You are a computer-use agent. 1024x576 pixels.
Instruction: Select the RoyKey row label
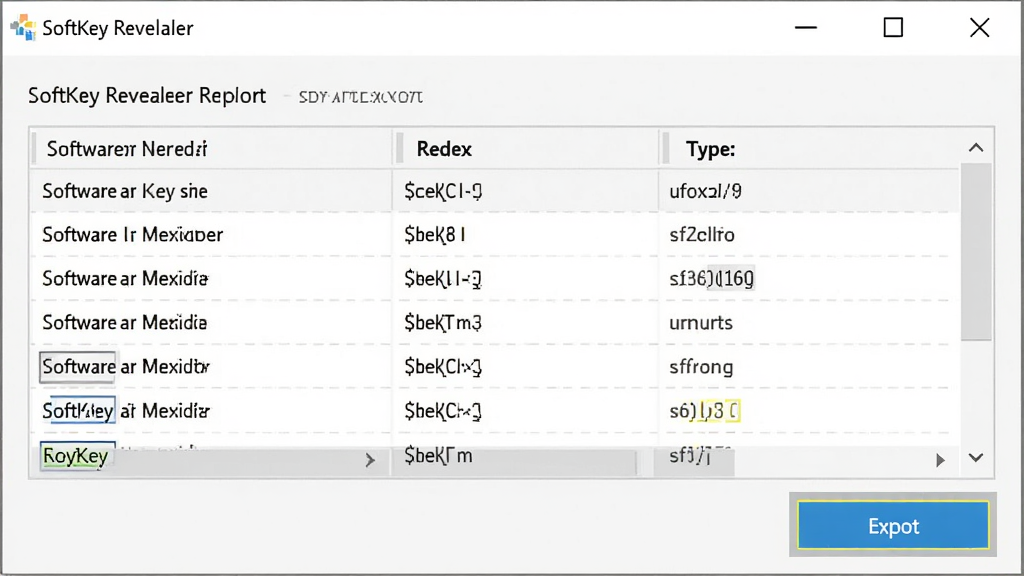(x=76, y=456)
